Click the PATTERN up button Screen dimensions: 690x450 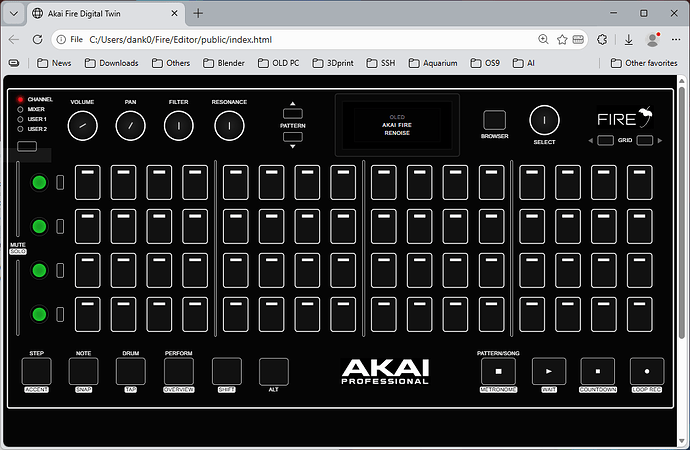tap(293, 114)
